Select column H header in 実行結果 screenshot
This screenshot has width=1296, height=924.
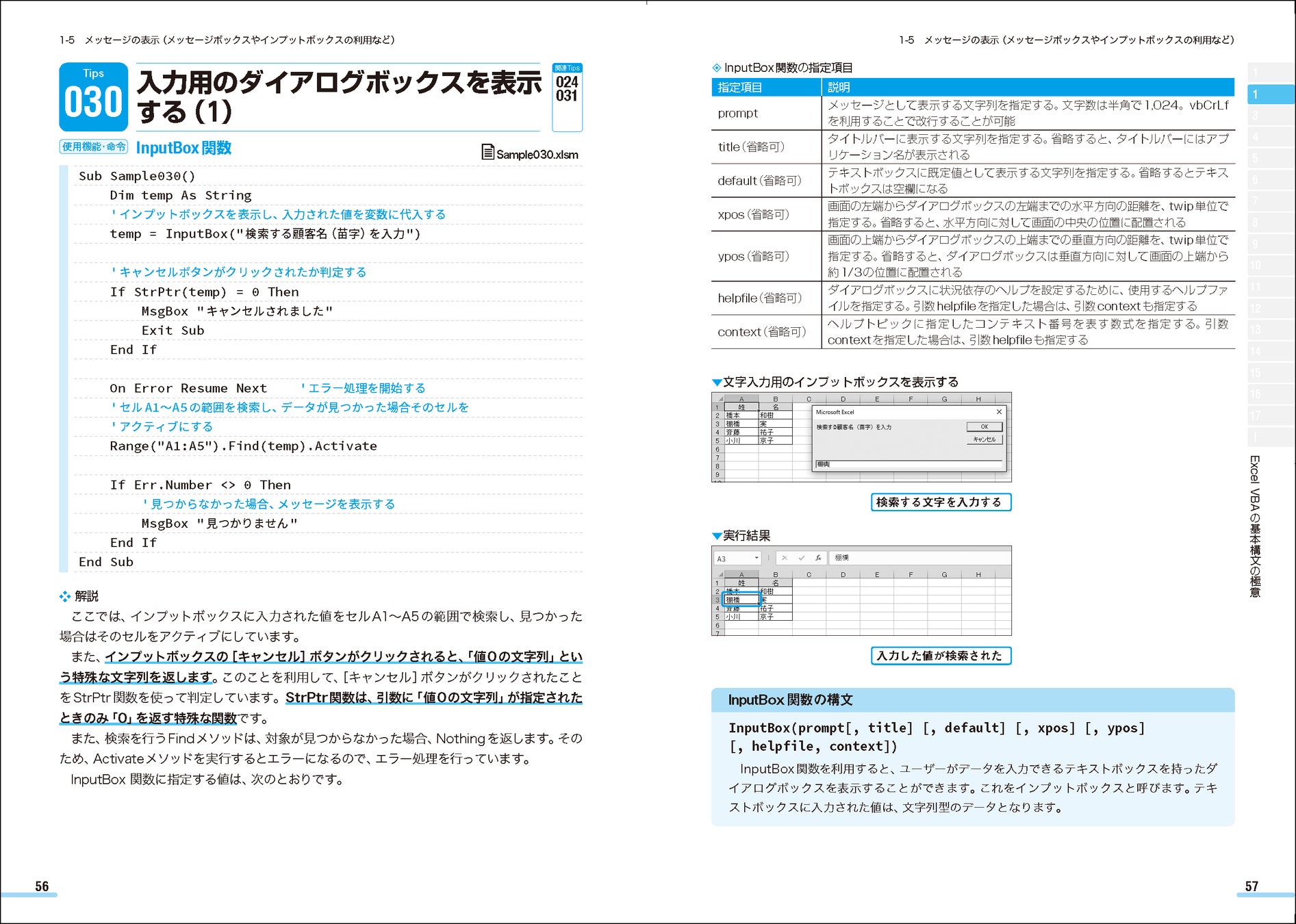978,574
